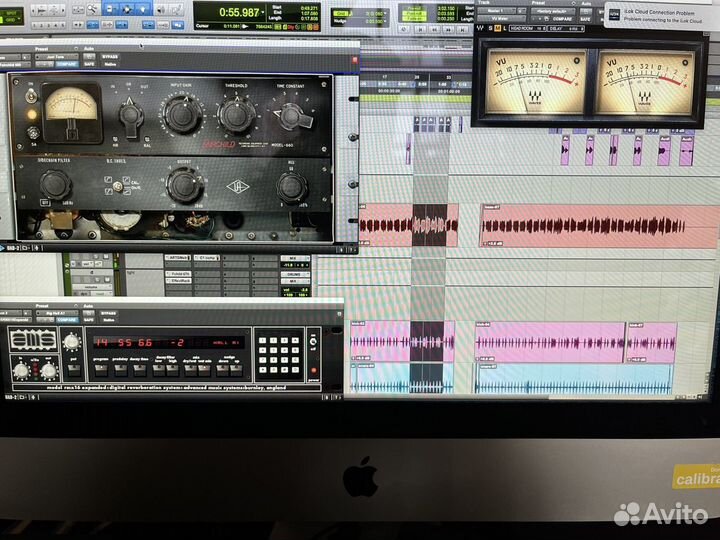Click COMPARE in the AMS RMX16 header
The image size is (720, 540).
[67, 320]
